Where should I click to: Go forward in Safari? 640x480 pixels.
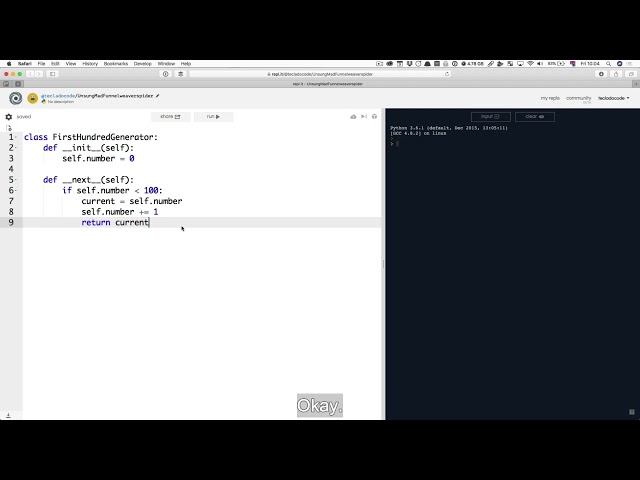39,74
